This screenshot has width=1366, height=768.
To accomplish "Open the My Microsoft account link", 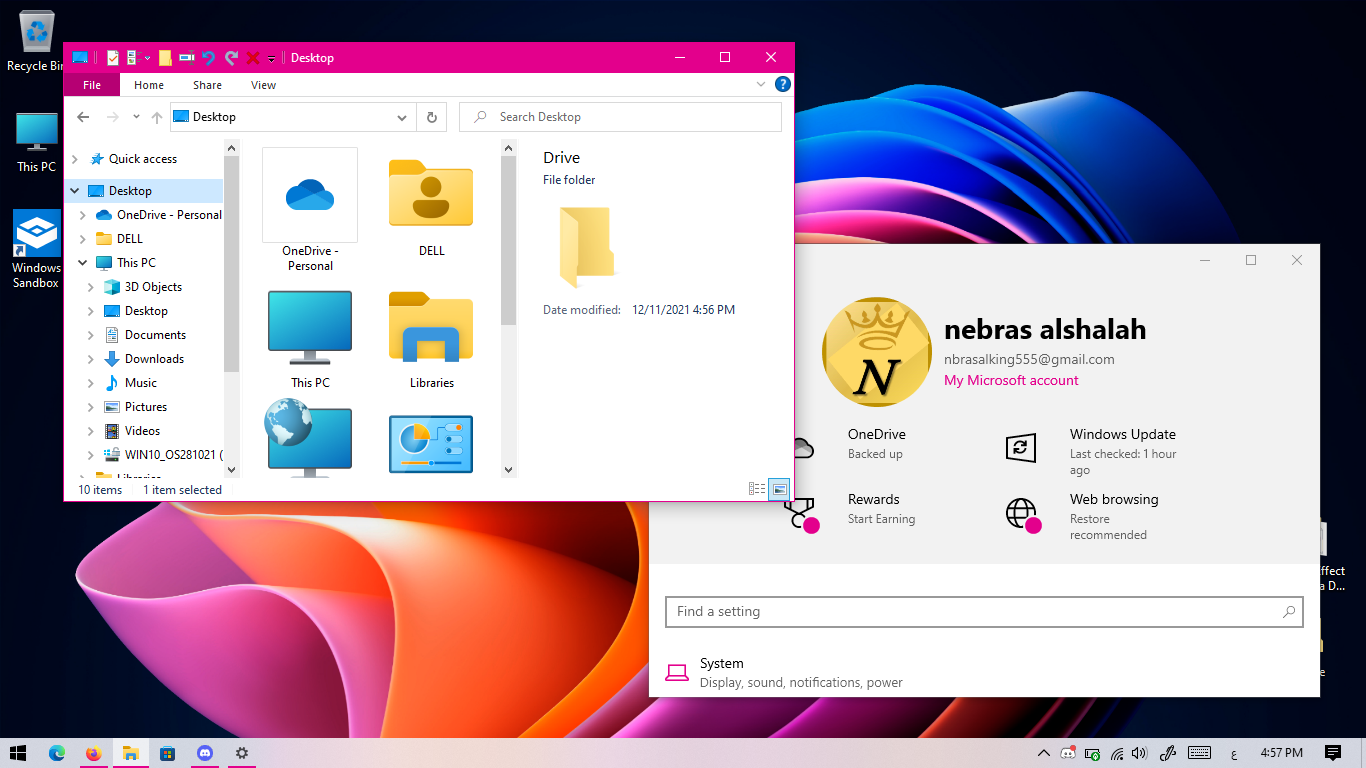I will 1011,380.
